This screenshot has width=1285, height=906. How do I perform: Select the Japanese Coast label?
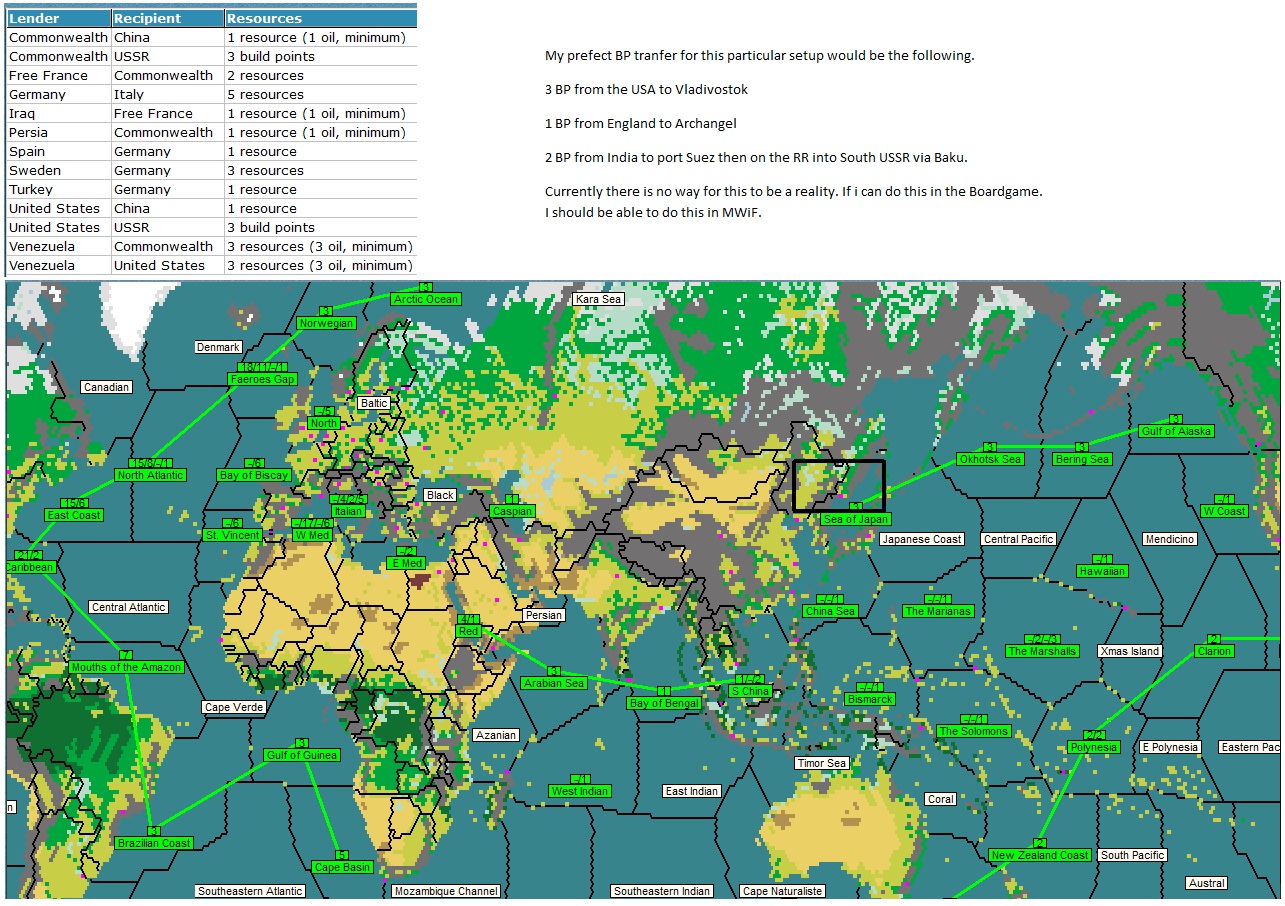tap(921, 539)
